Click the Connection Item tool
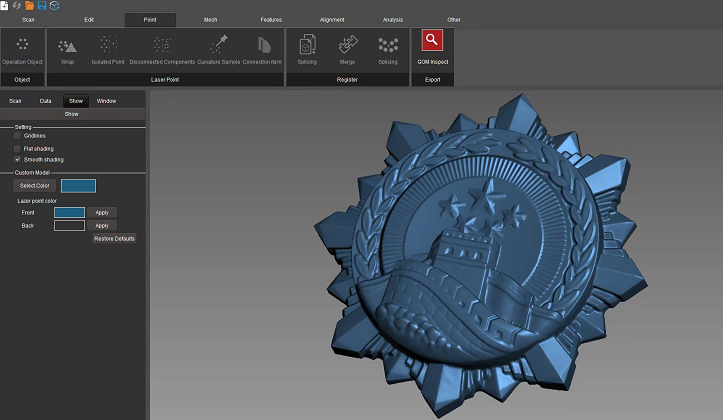 [262, 51]
